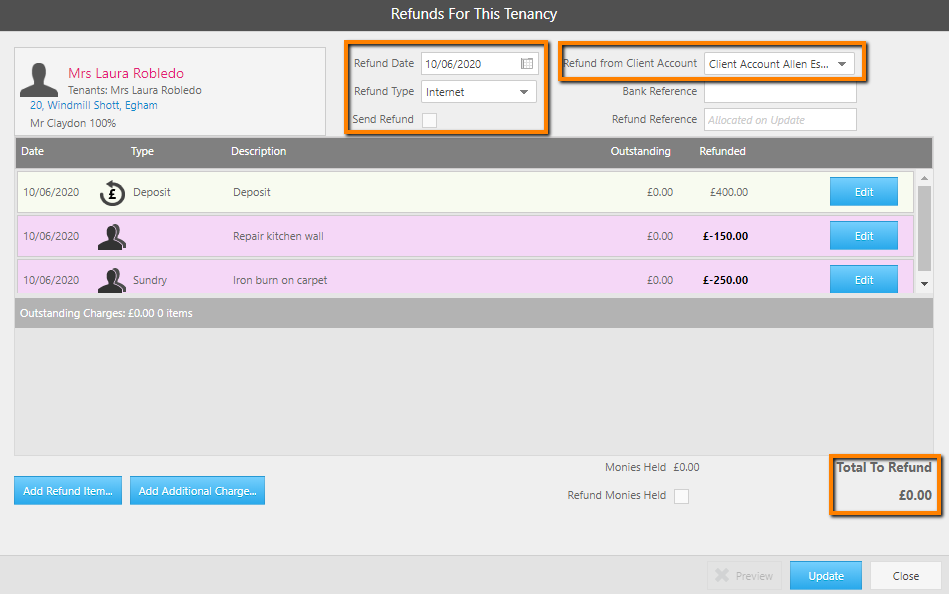The width and height of the screenshot is (949, 594).
Task: Click into the Refund Reference field
Action: 780,120
